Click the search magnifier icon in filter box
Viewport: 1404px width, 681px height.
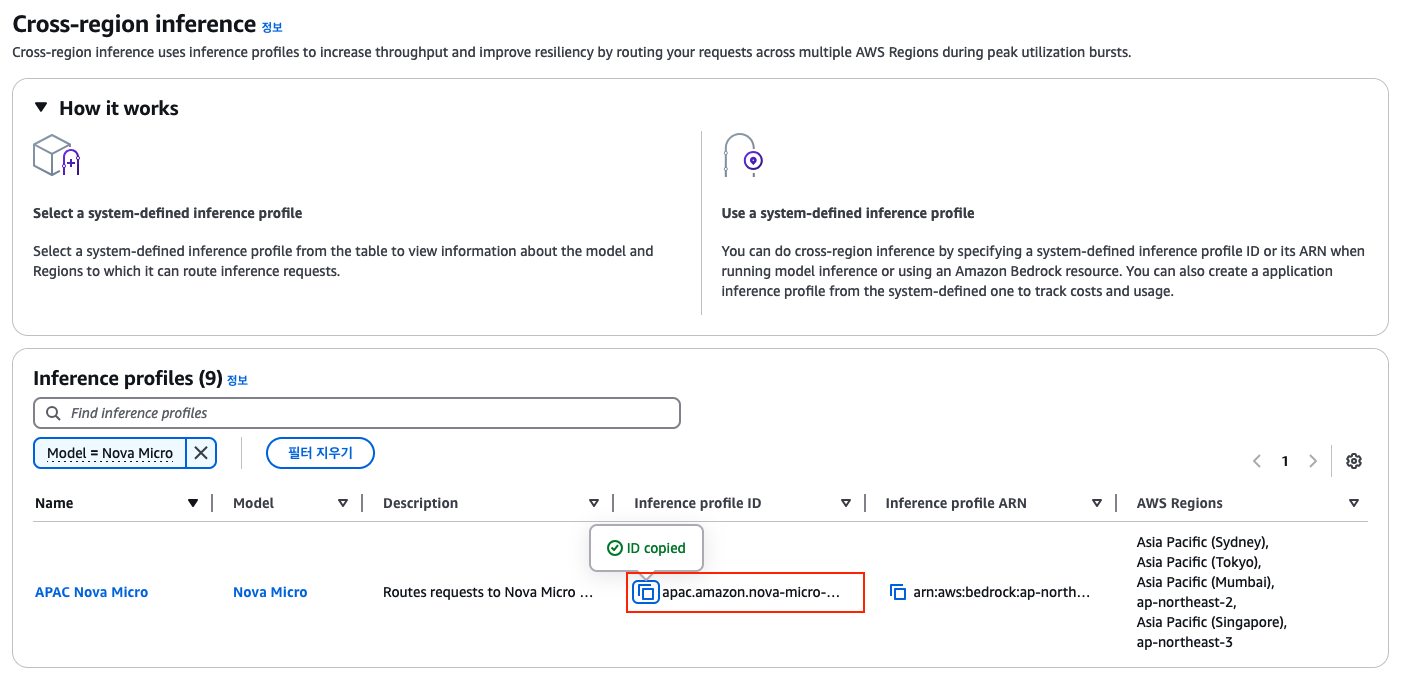pos(52,413)
